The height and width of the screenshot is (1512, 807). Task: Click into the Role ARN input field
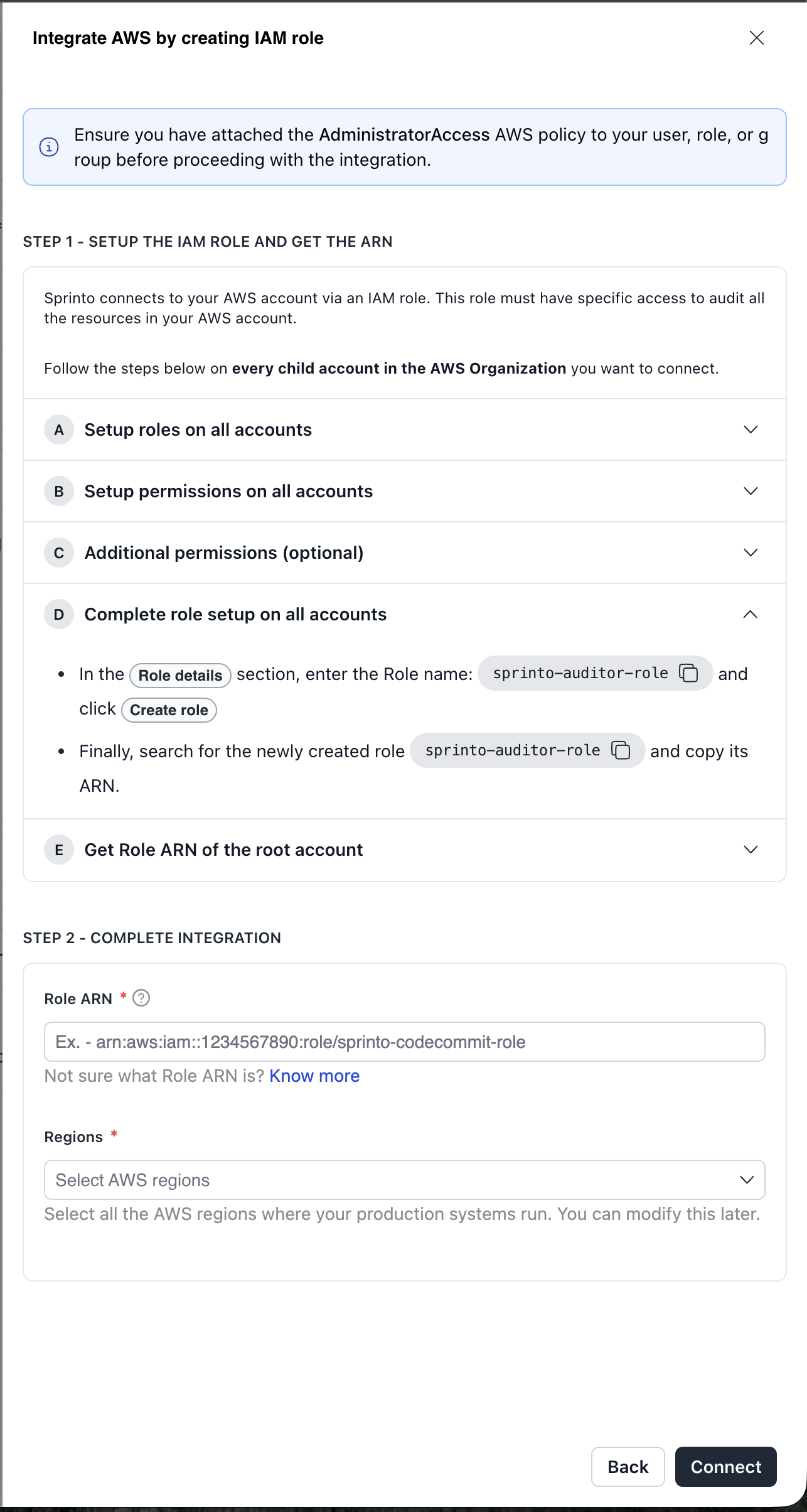pyautogui.click(x=404, y=1042)
